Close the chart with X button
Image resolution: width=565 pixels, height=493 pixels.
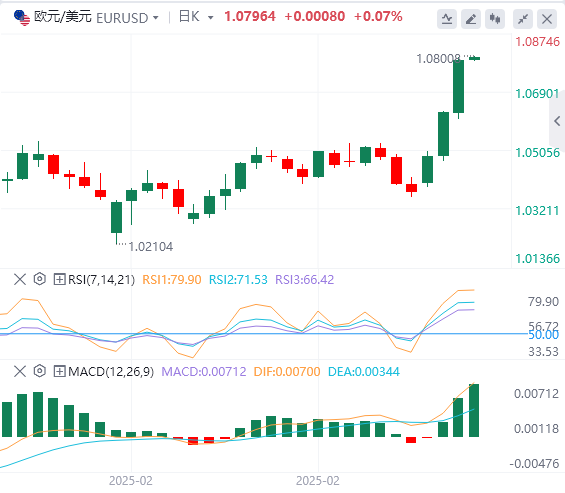point(547,19)
